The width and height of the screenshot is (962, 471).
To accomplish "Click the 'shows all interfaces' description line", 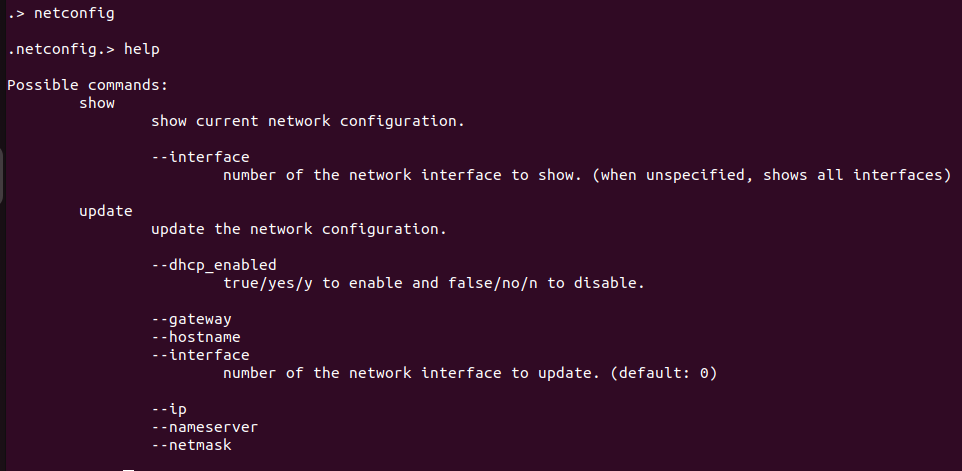I will point(585,175).
